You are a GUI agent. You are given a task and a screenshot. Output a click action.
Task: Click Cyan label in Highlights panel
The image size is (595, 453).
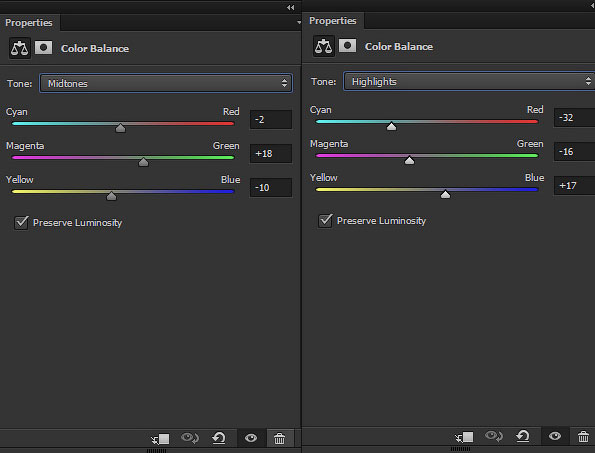coord(321,110)
